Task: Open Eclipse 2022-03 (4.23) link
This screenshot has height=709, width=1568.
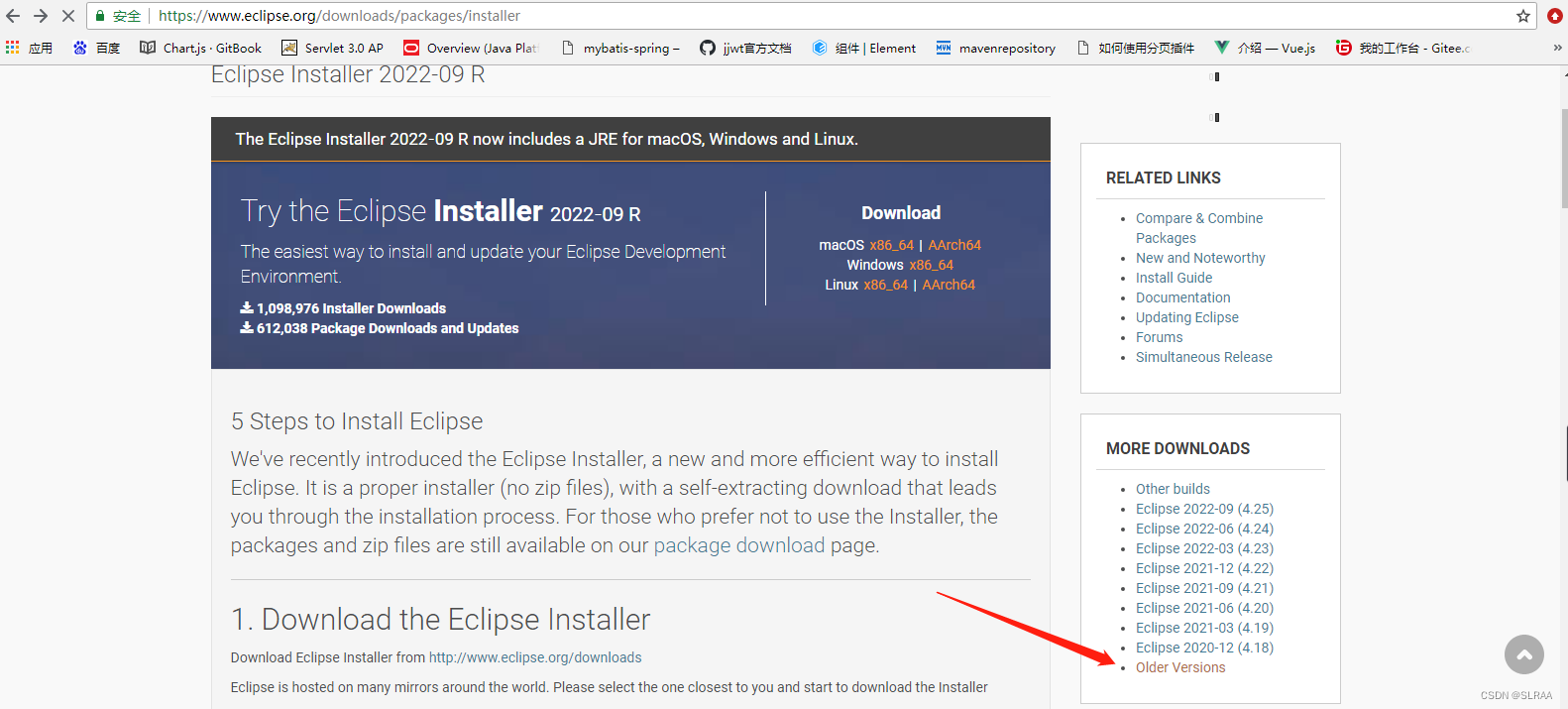Action: coord(1204,548)
